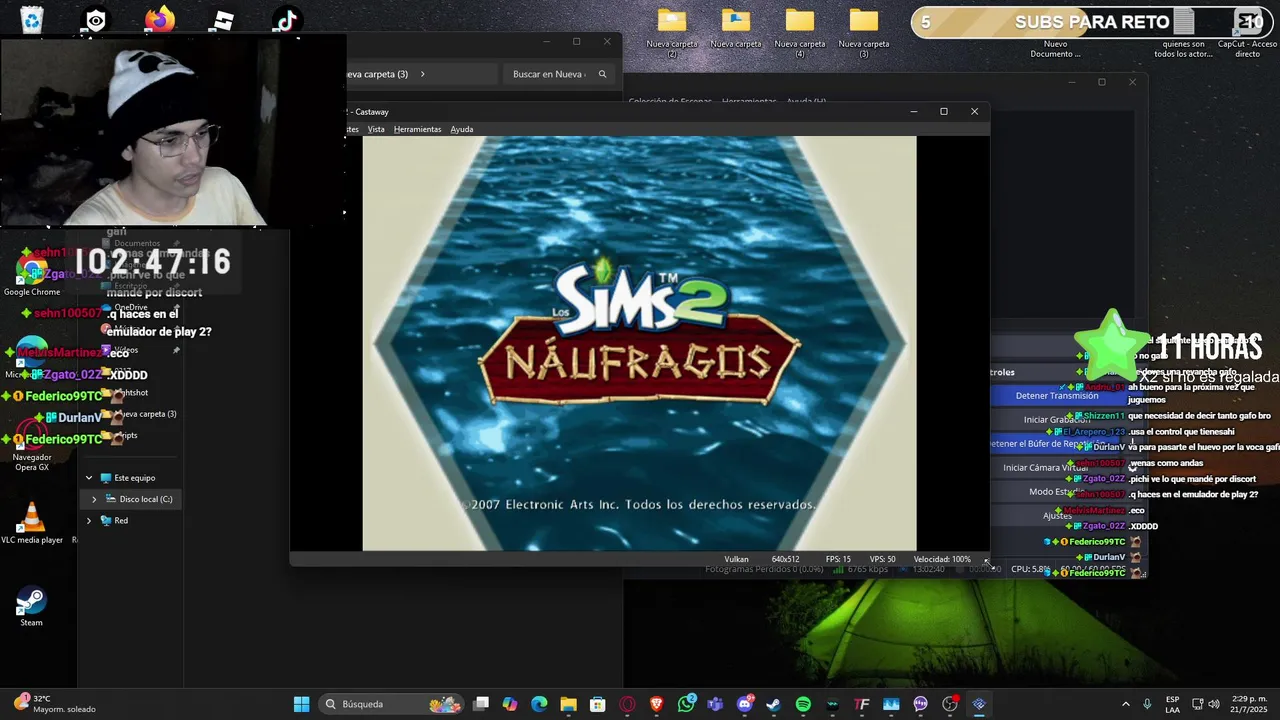Image resolution: width=1280 pixels, height=720 pixels.
Task: Open the Google Chrome desktop shortcut
Action: point(32,276)
